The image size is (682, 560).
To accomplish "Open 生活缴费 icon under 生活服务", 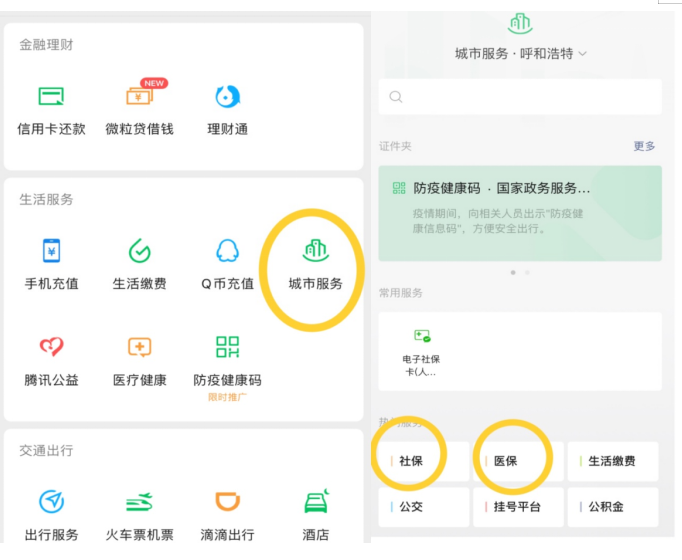I will pyautogui.click(x=139, y=252).
